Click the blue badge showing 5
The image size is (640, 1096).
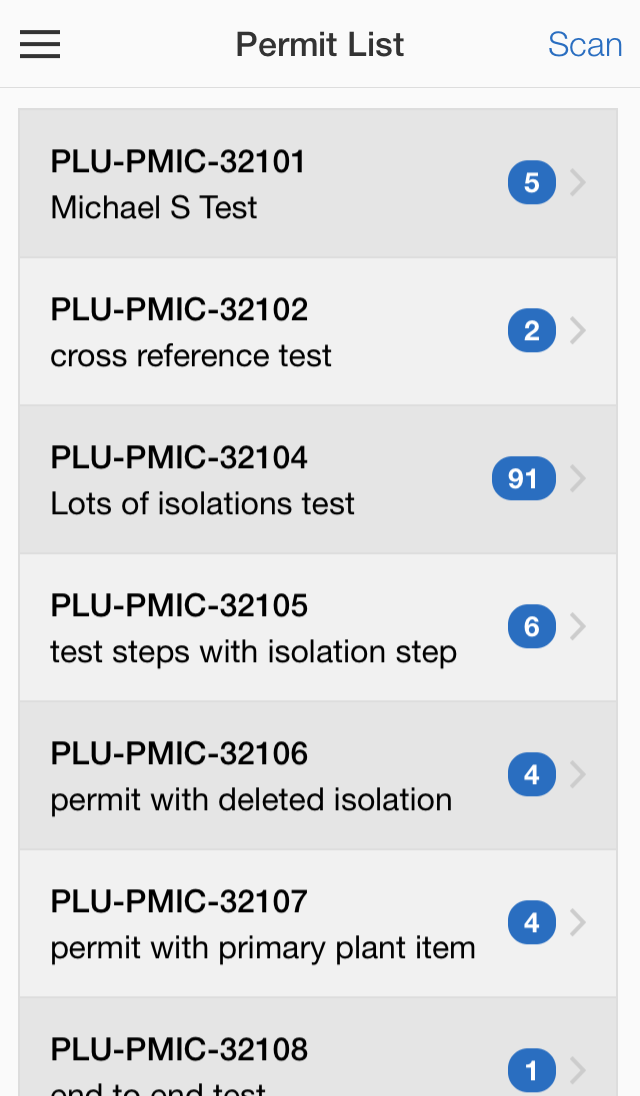tap(532, 182)
